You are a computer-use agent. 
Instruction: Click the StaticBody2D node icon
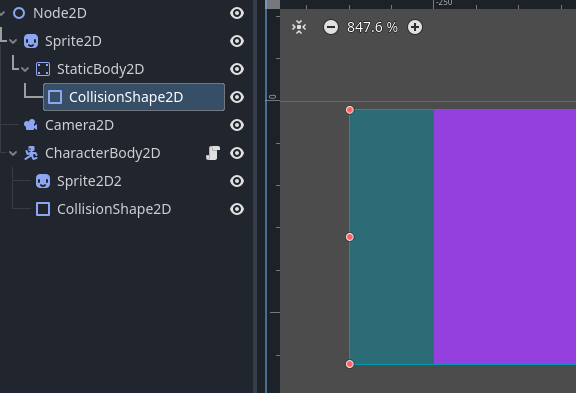[43, 69]
